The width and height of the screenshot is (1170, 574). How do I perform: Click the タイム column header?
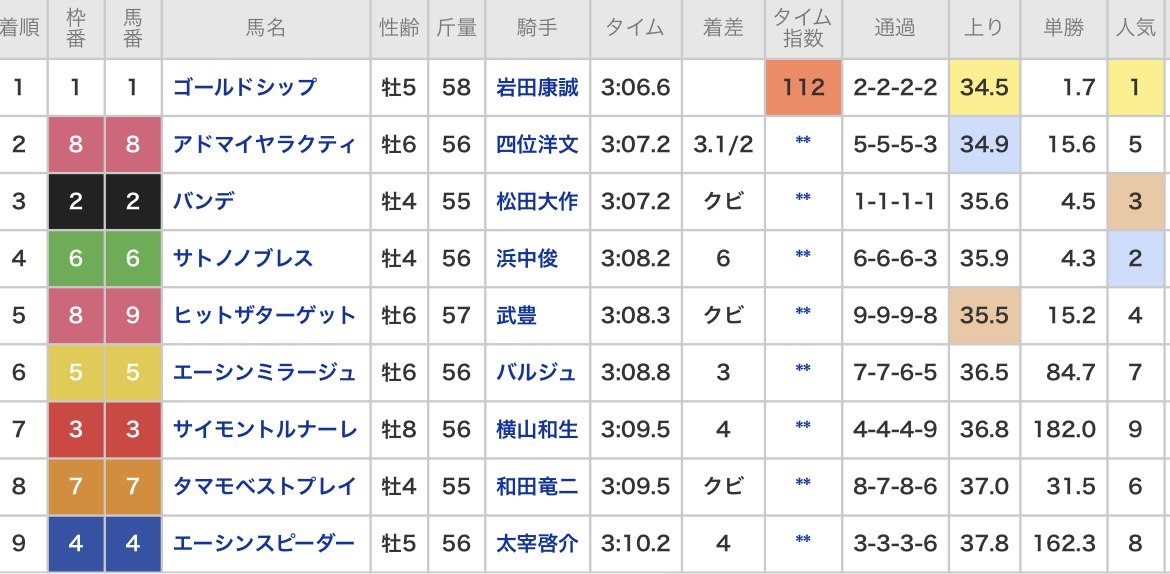[636, 29]
